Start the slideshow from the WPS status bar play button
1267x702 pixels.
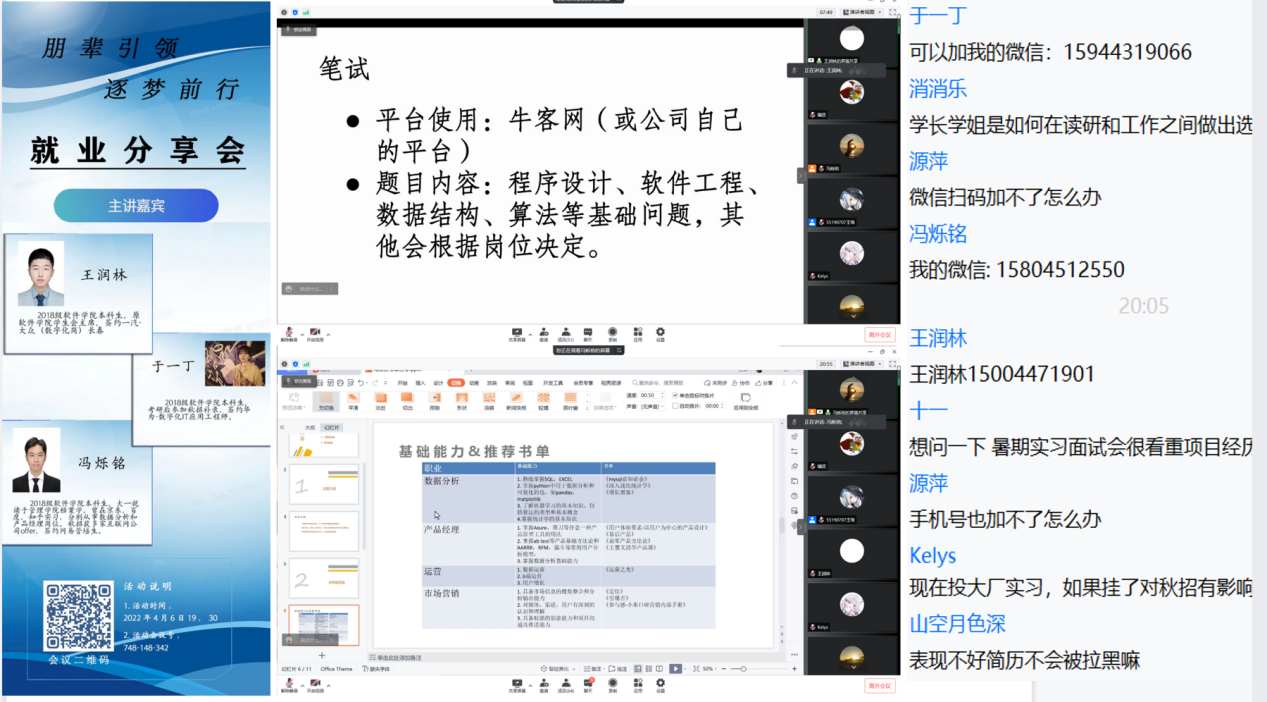(675, 668)
